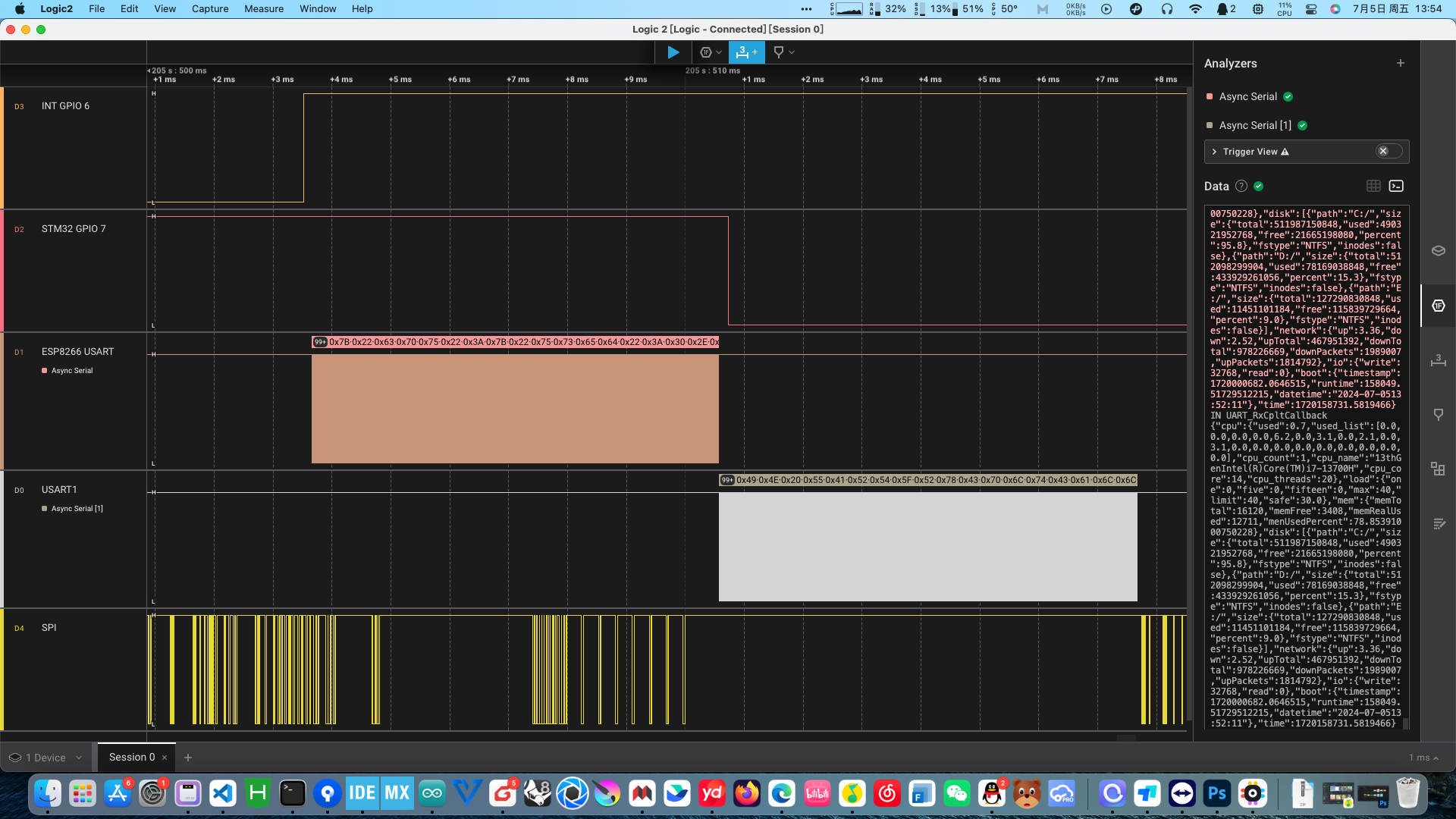
Task: Click the timing marker toolbar icon
Action: pyautogui.click(x=778, y=52)
